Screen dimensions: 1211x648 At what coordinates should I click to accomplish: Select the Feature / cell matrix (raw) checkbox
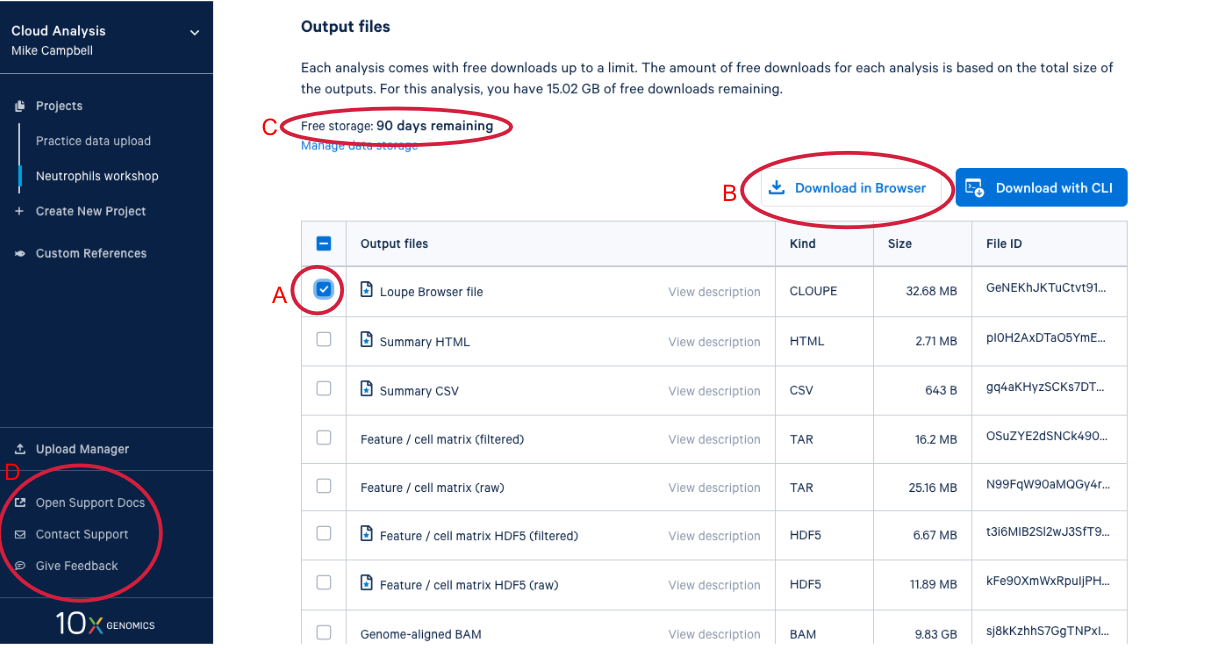[324, 486]
